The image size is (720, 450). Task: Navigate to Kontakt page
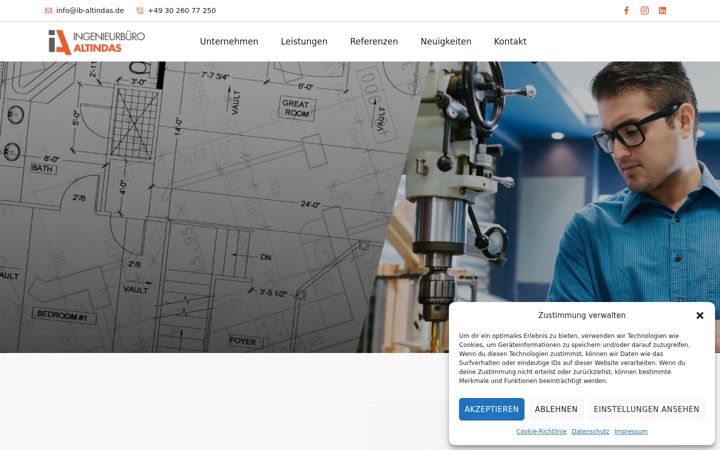(x=510, y=41)
